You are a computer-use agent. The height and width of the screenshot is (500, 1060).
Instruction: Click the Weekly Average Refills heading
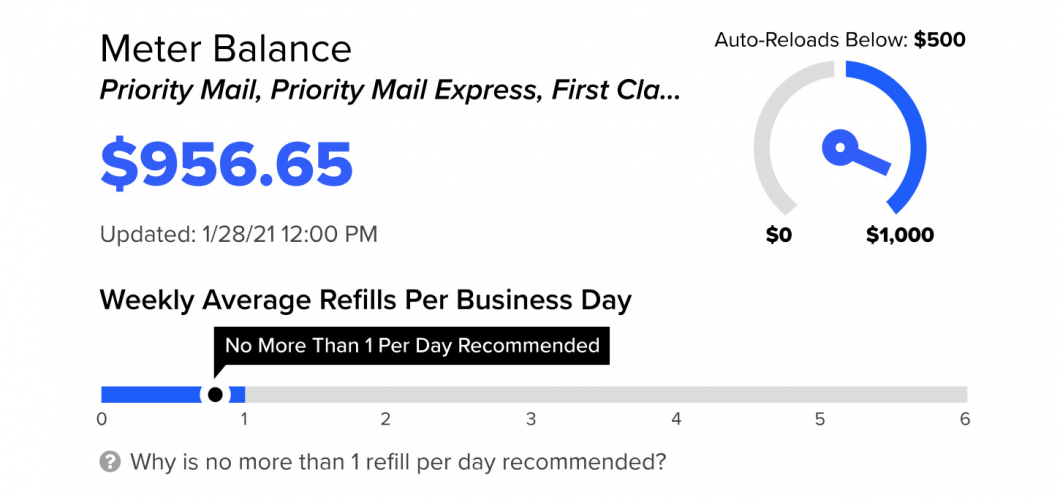pos(366,299)
